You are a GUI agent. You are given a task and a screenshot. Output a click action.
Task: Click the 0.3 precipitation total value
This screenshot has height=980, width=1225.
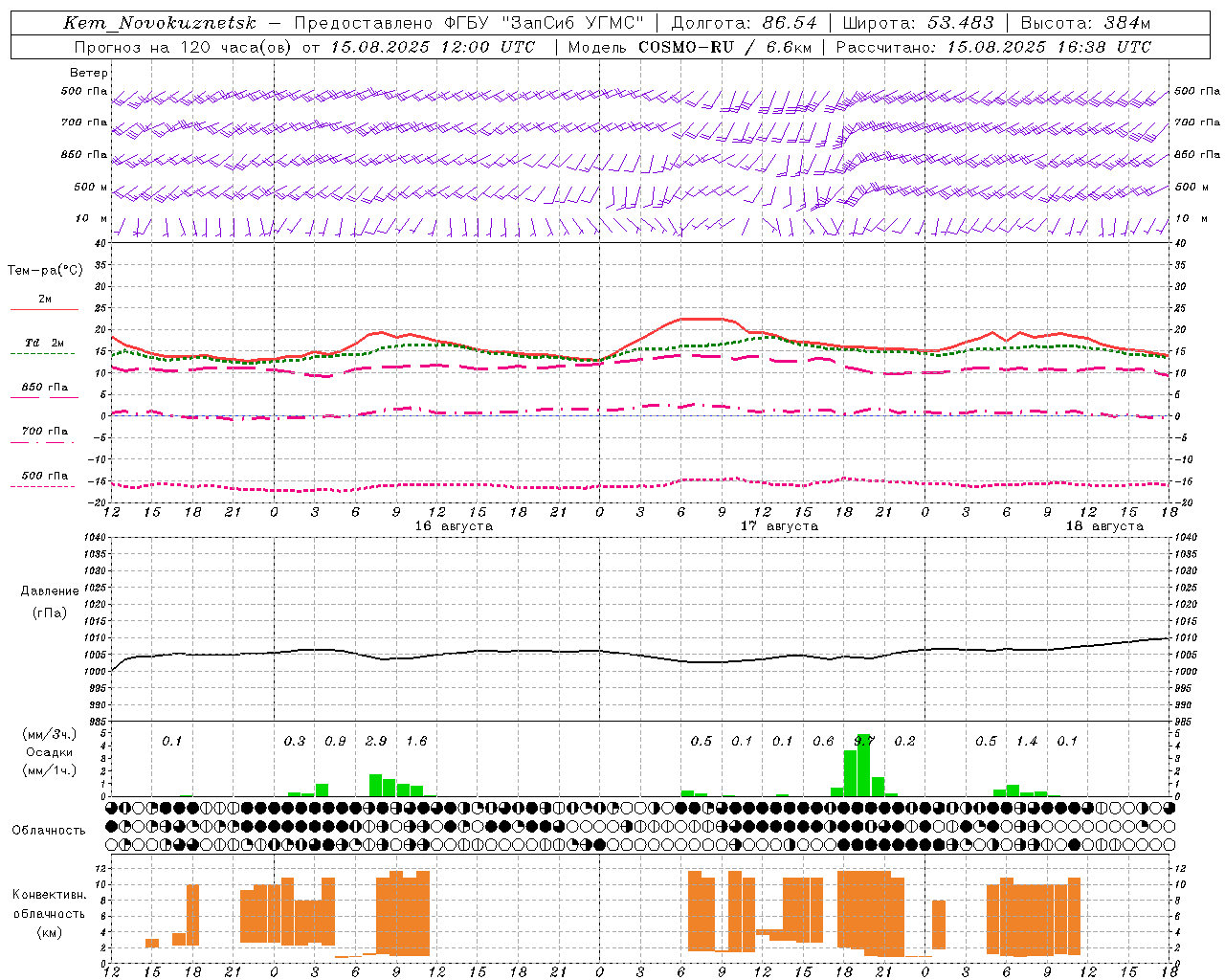[x=295, y=742]
